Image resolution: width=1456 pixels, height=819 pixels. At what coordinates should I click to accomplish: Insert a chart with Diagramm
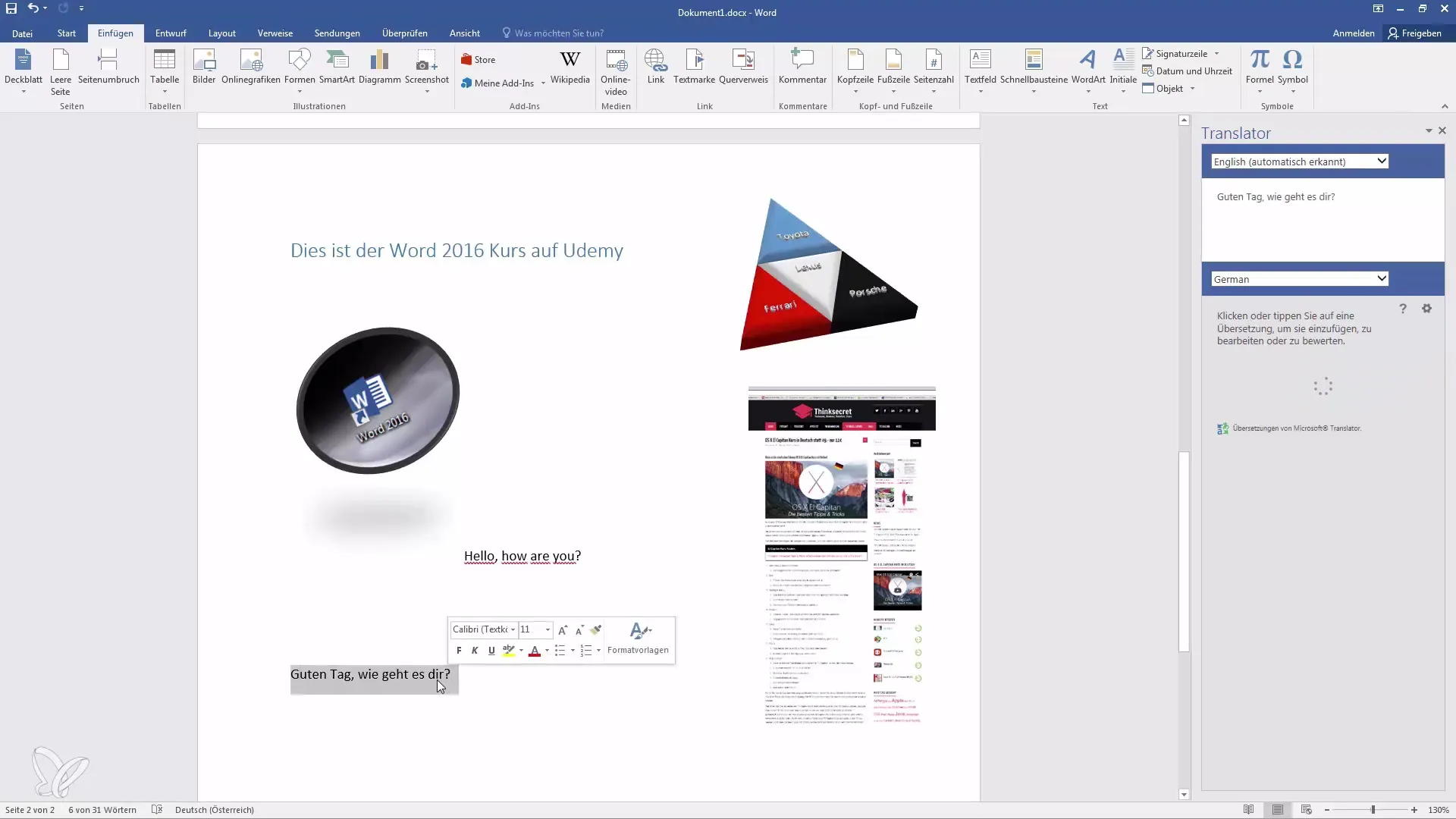[x=379, y=67]
